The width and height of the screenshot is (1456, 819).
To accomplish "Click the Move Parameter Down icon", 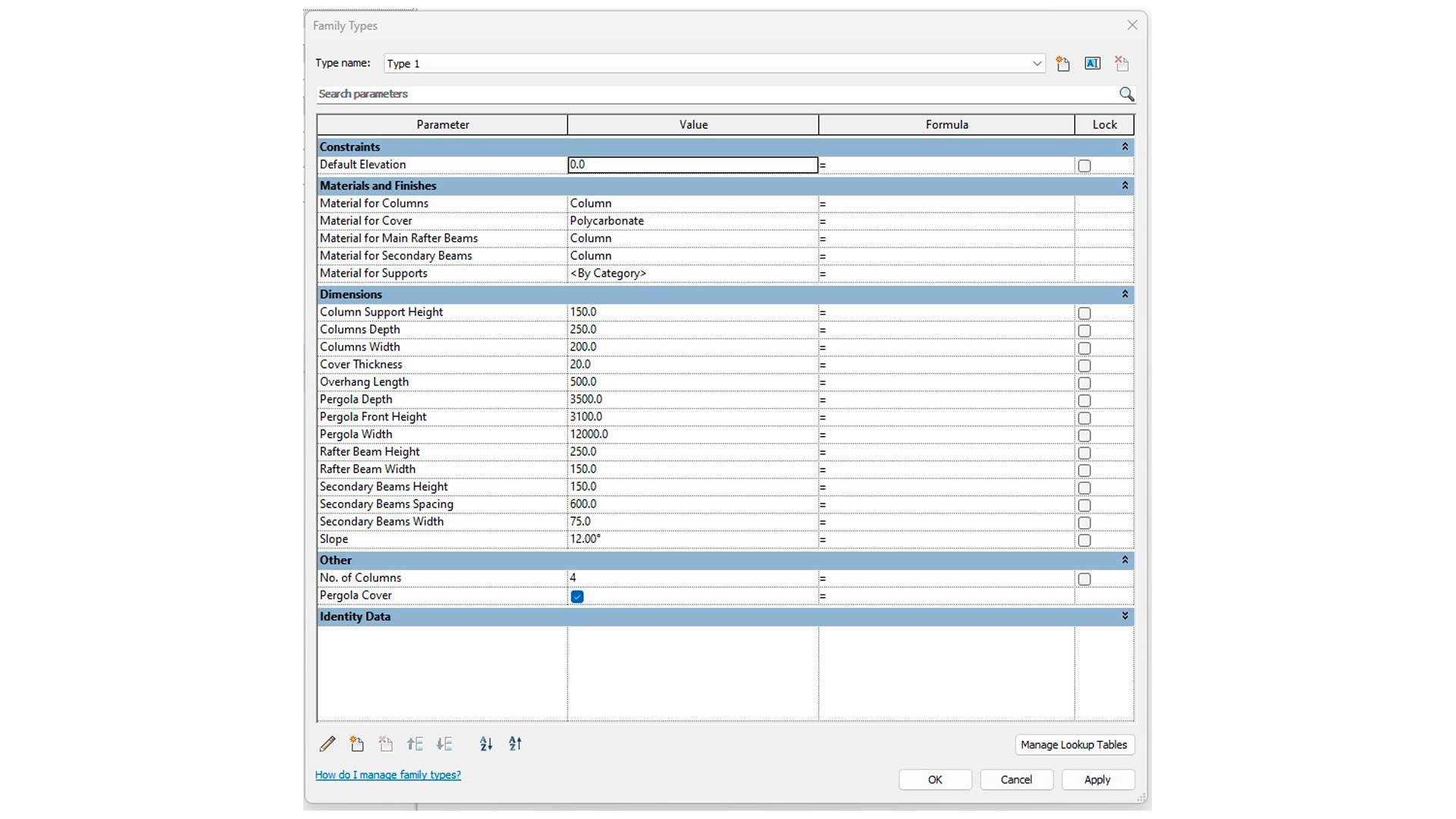I will (x=444, y=744).
